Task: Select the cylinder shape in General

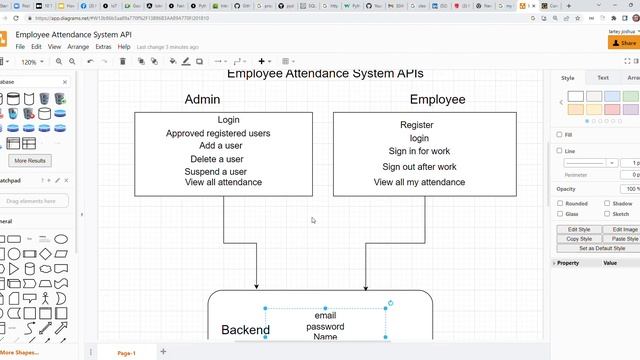Action: tap(30, 269)
